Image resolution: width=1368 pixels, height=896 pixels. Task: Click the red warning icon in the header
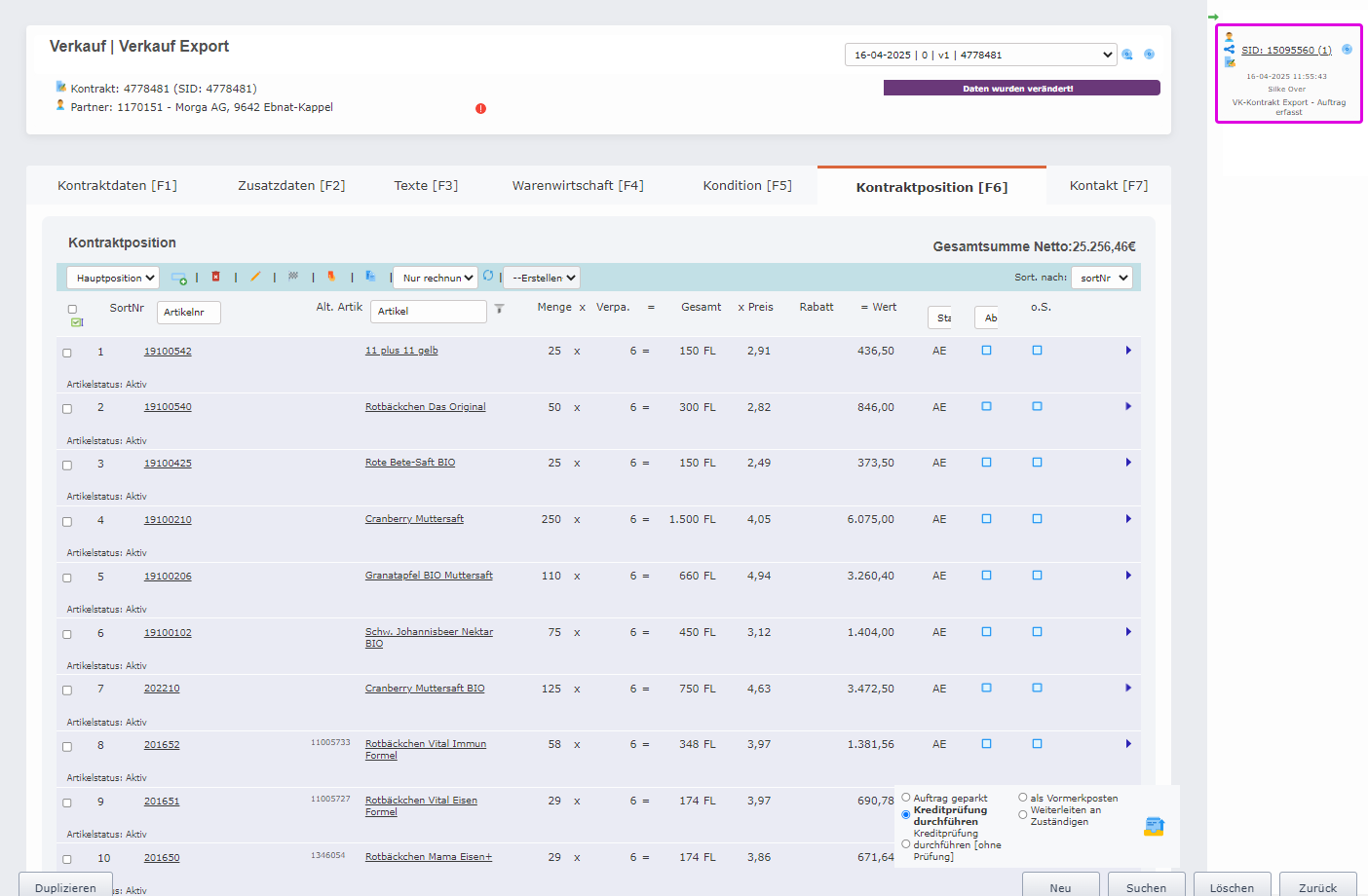[x=480, y=109]
